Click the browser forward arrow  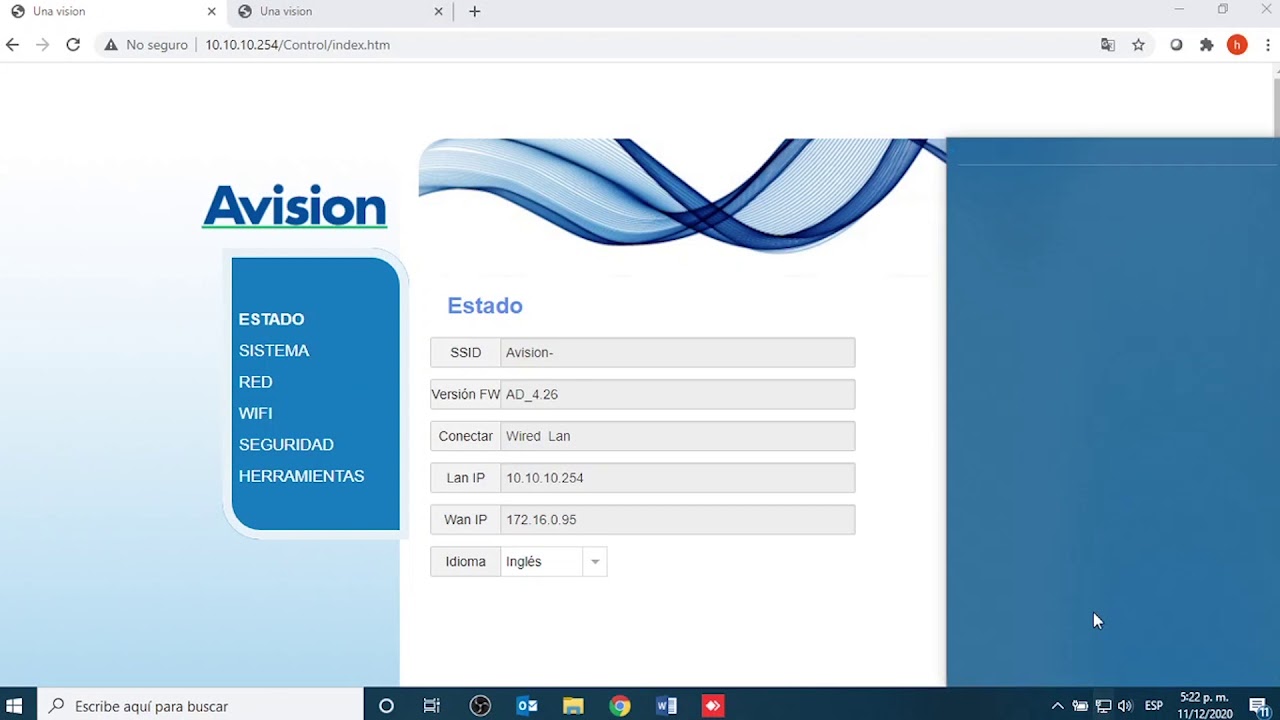(x=42, y=44)
